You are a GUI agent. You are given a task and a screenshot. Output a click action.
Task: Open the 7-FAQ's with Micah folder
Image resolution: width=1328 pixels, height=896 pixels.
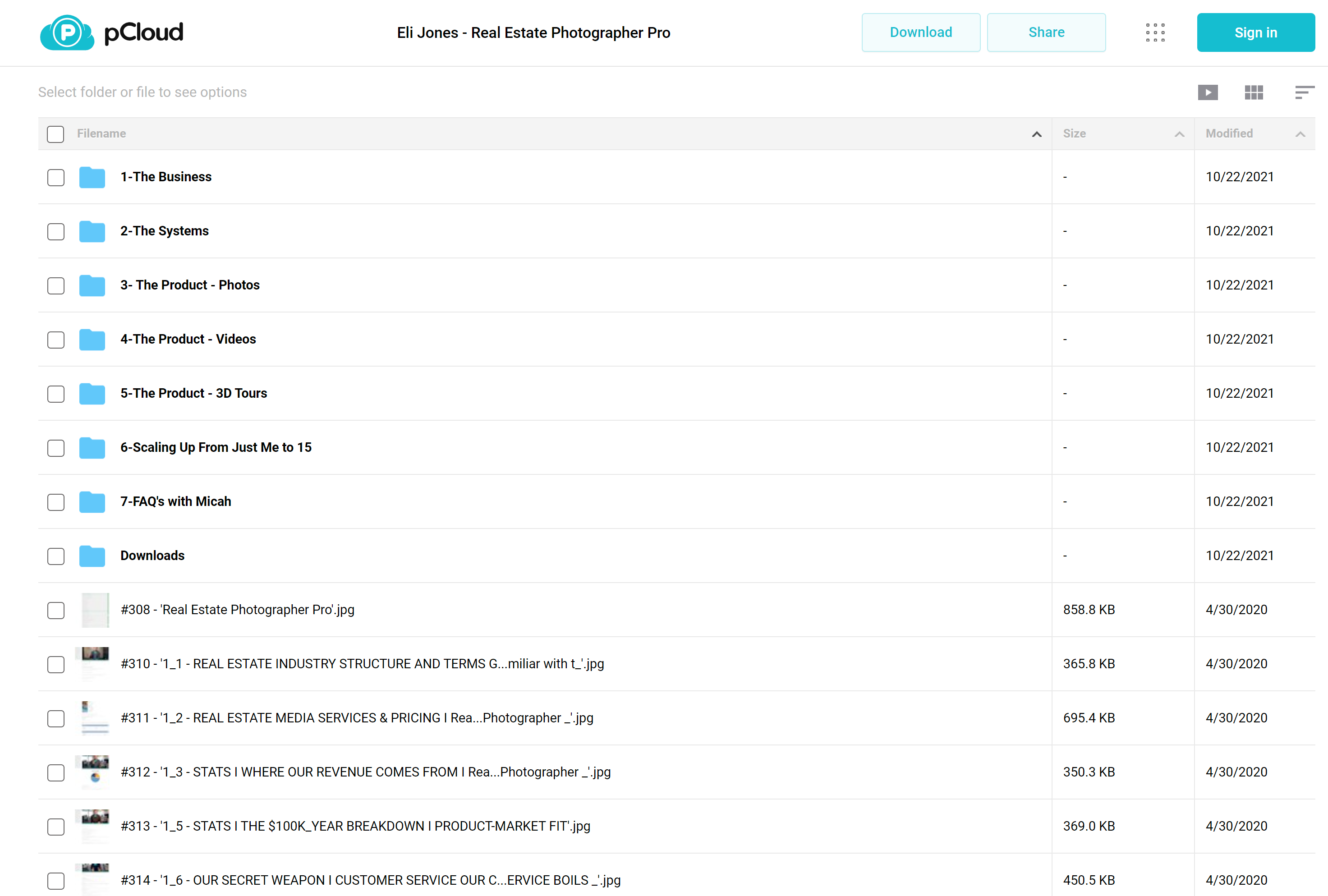(176, 501)
